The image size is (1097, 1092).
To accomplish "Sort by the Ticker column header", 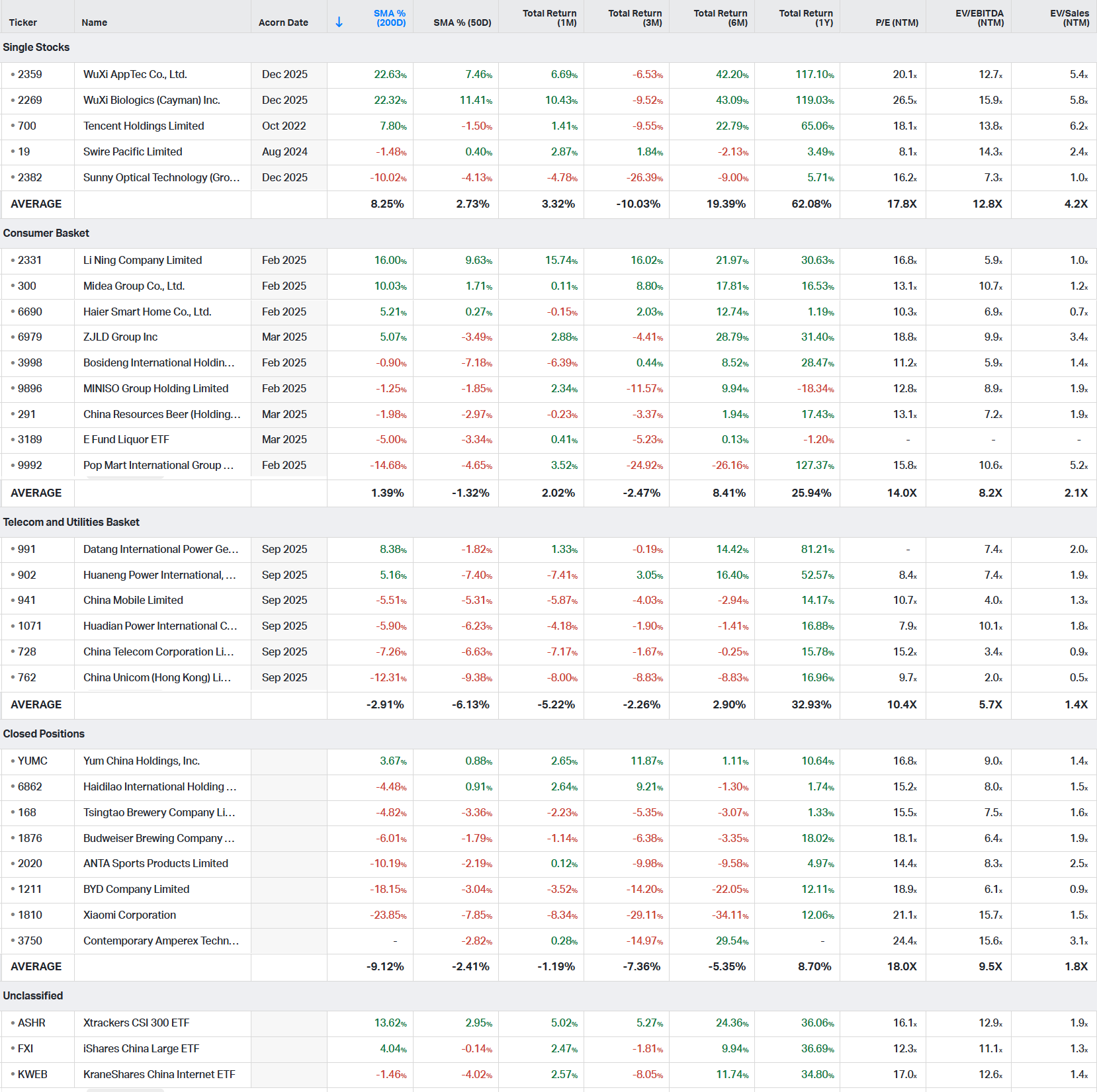I will click(23, 22).
